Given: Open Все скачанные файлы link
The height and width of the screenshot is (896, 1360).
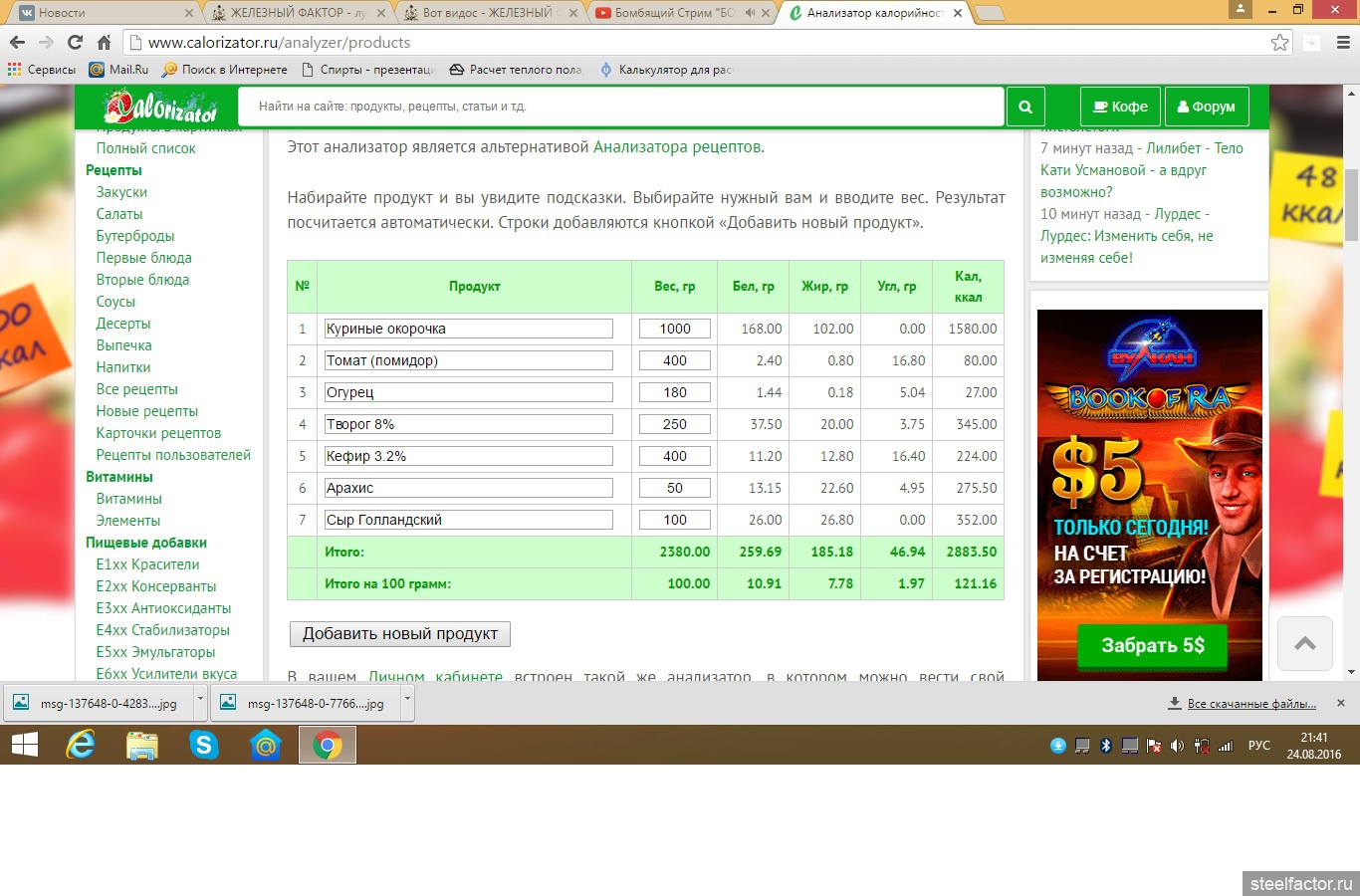Looking at the screenshot, I should point(1251,703).
